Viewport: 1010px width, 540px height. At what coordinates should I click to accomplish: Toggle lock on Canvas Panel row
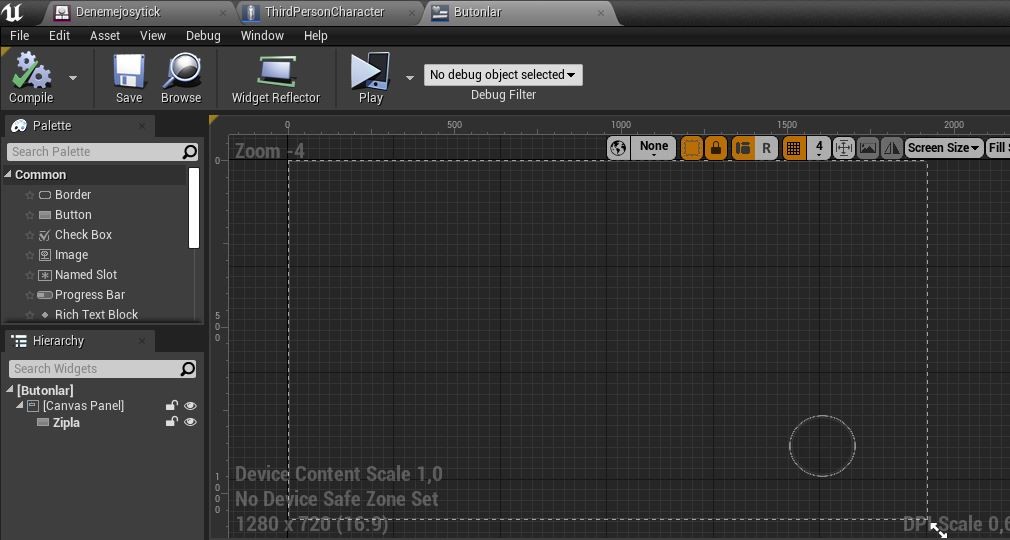pyautogui.click(x=171, y=405)
